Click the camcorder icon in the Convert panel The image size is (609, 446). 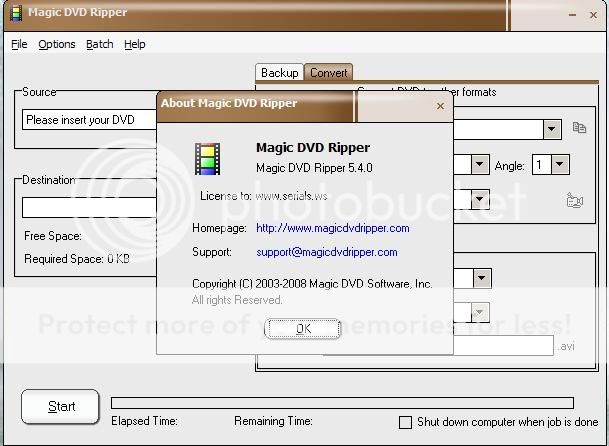pyautogui.click(x=574, y=200)
